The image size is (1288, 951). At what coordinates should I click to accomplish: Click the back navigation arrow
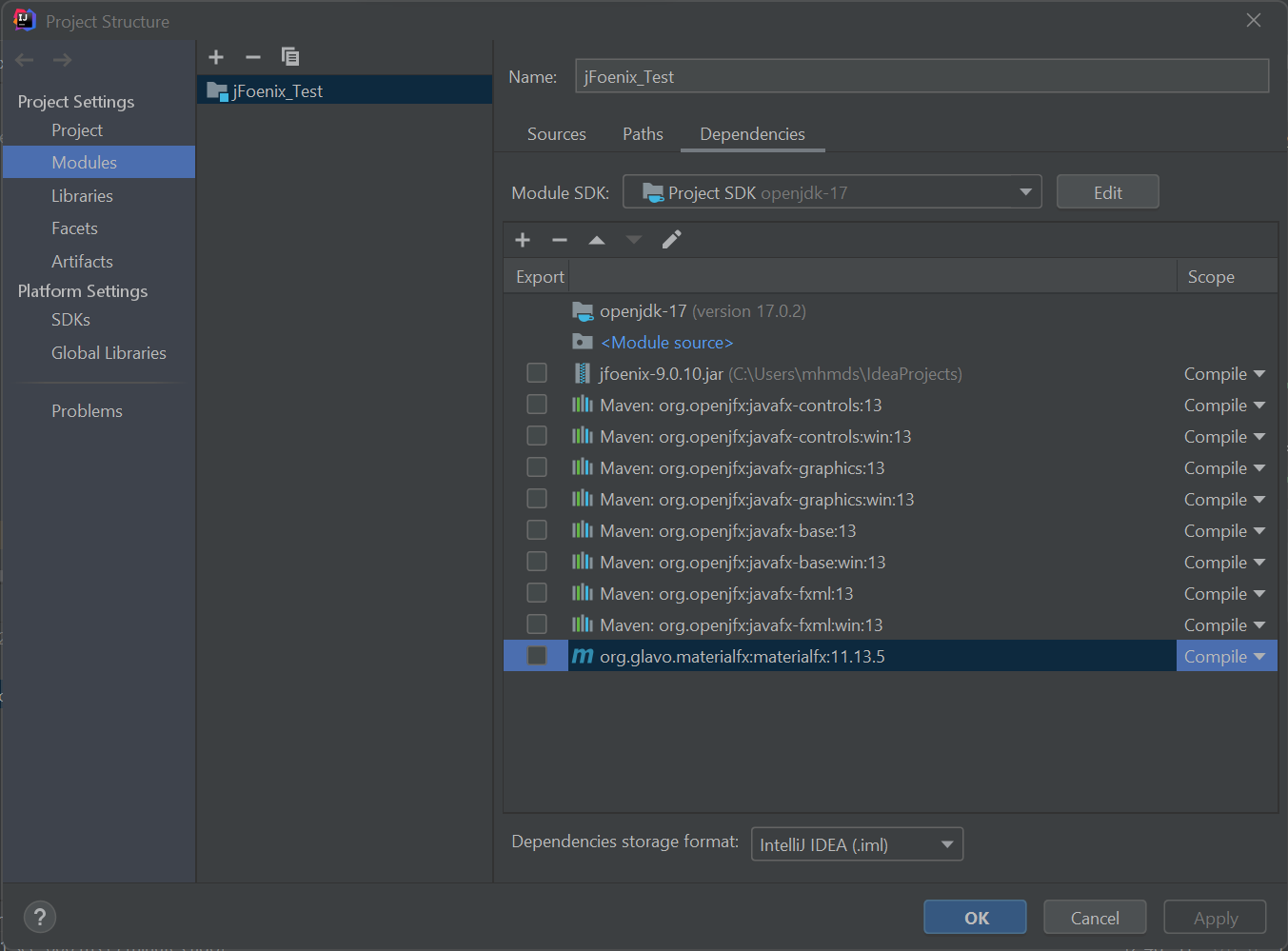point(25,60)
